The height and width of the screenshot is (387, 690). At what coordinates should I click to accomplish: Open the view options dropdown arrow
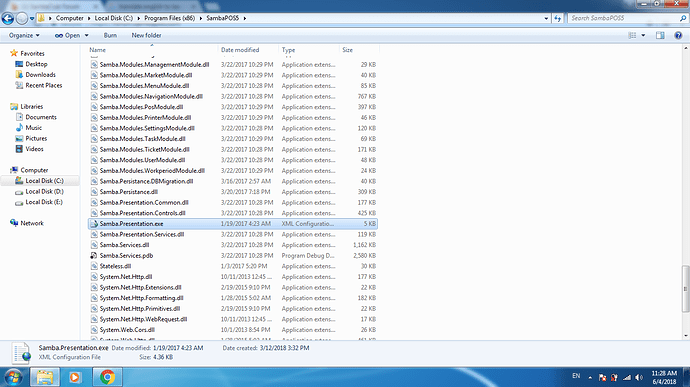643,35
